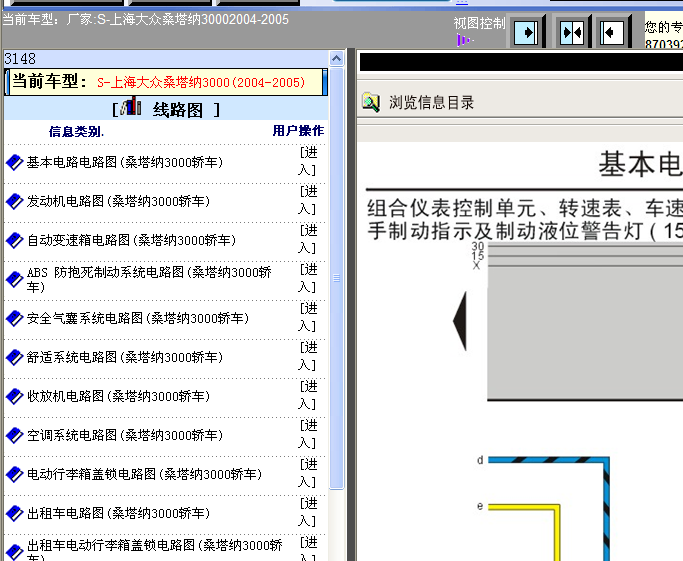This screenshot has width=683, height=561.
Task: Open 安全气囊系统电路图 via its 进入 link
Action: 308,317
